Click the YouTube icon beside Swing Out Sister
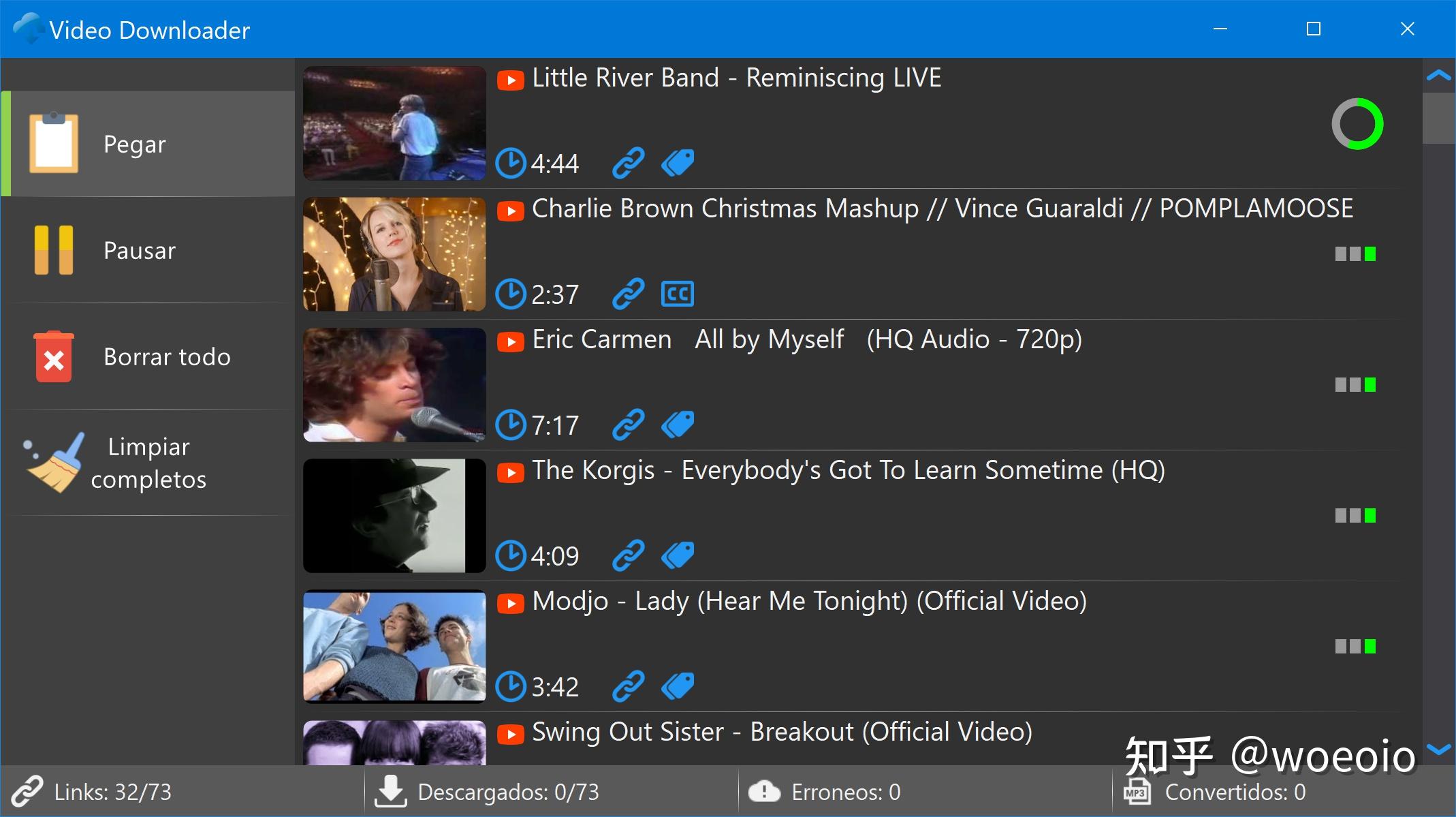 point(511,734)
